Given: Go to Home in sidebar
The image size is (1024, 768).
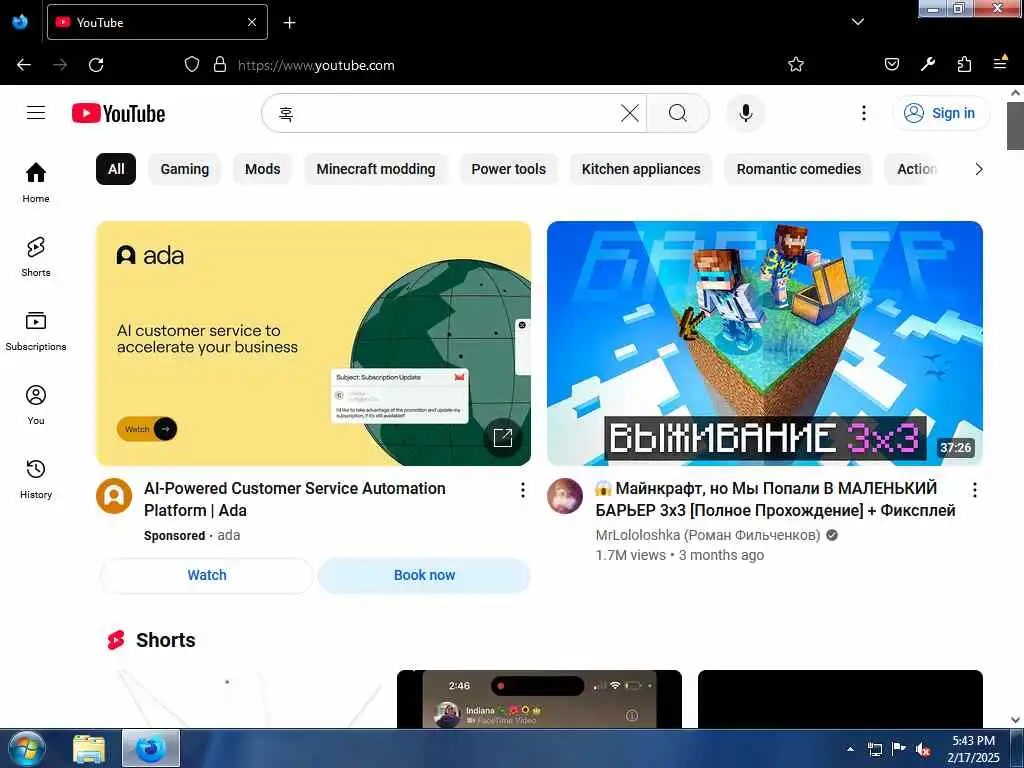Looking at the screenshot, I should [36, 183].
